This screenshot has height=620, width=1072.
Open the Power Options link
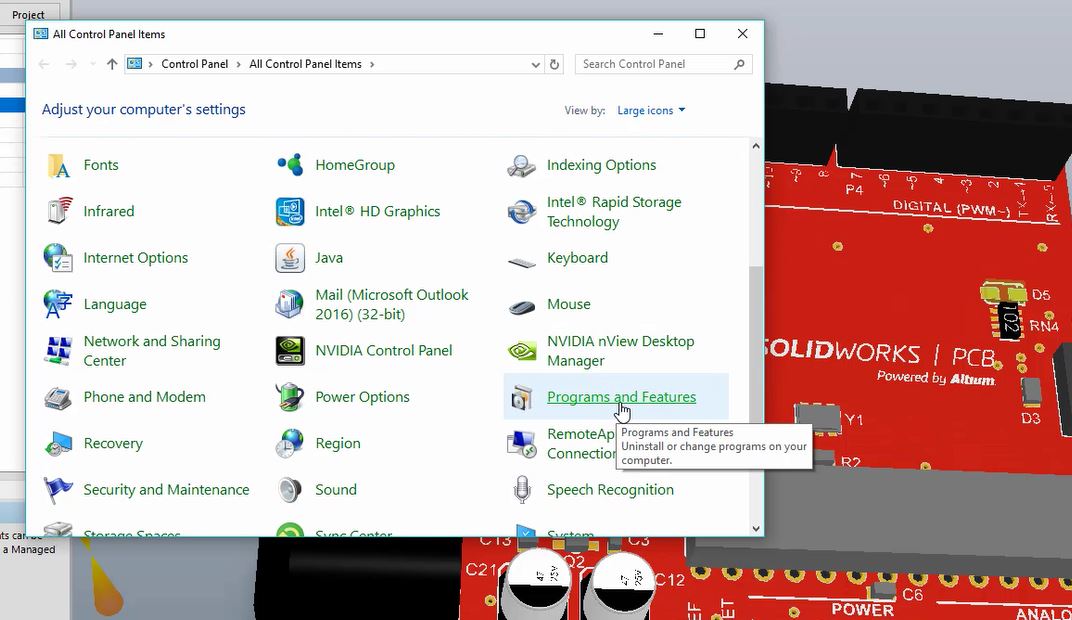(x=362, y=397)
